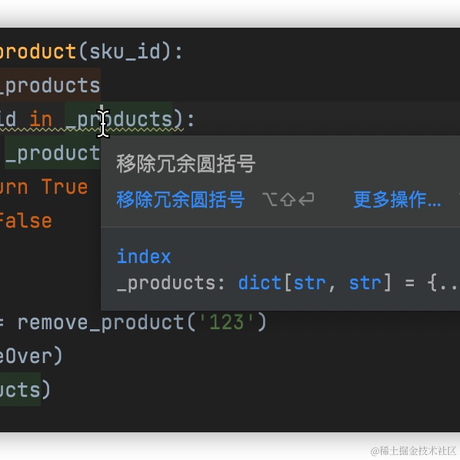Click the green-highlighted _product on fourth line
This screenshot has height=460, width=460.
pos(53,153)
